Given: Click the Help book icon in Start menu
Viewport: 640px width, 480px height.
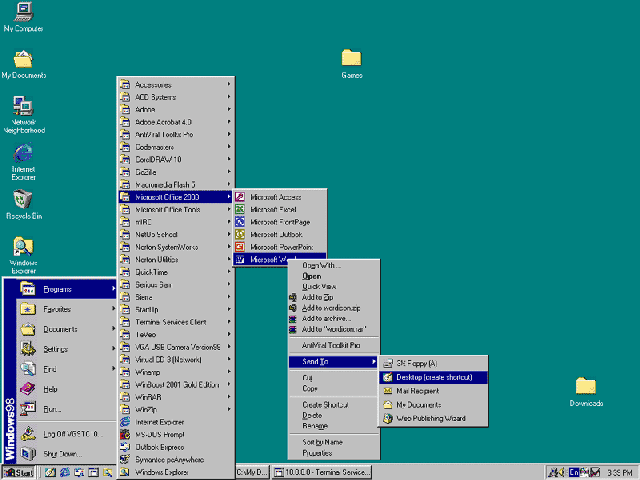Looking at the screenshot, I should (28, 389).
